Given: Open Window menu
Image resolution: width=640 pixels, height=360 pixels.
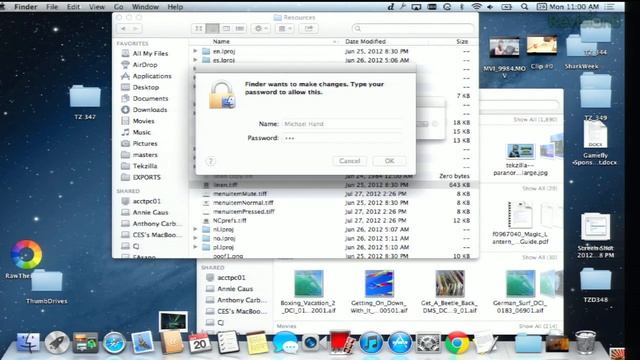Looking at the screenshot, I should pyautogui.click(x=145, y=7).
